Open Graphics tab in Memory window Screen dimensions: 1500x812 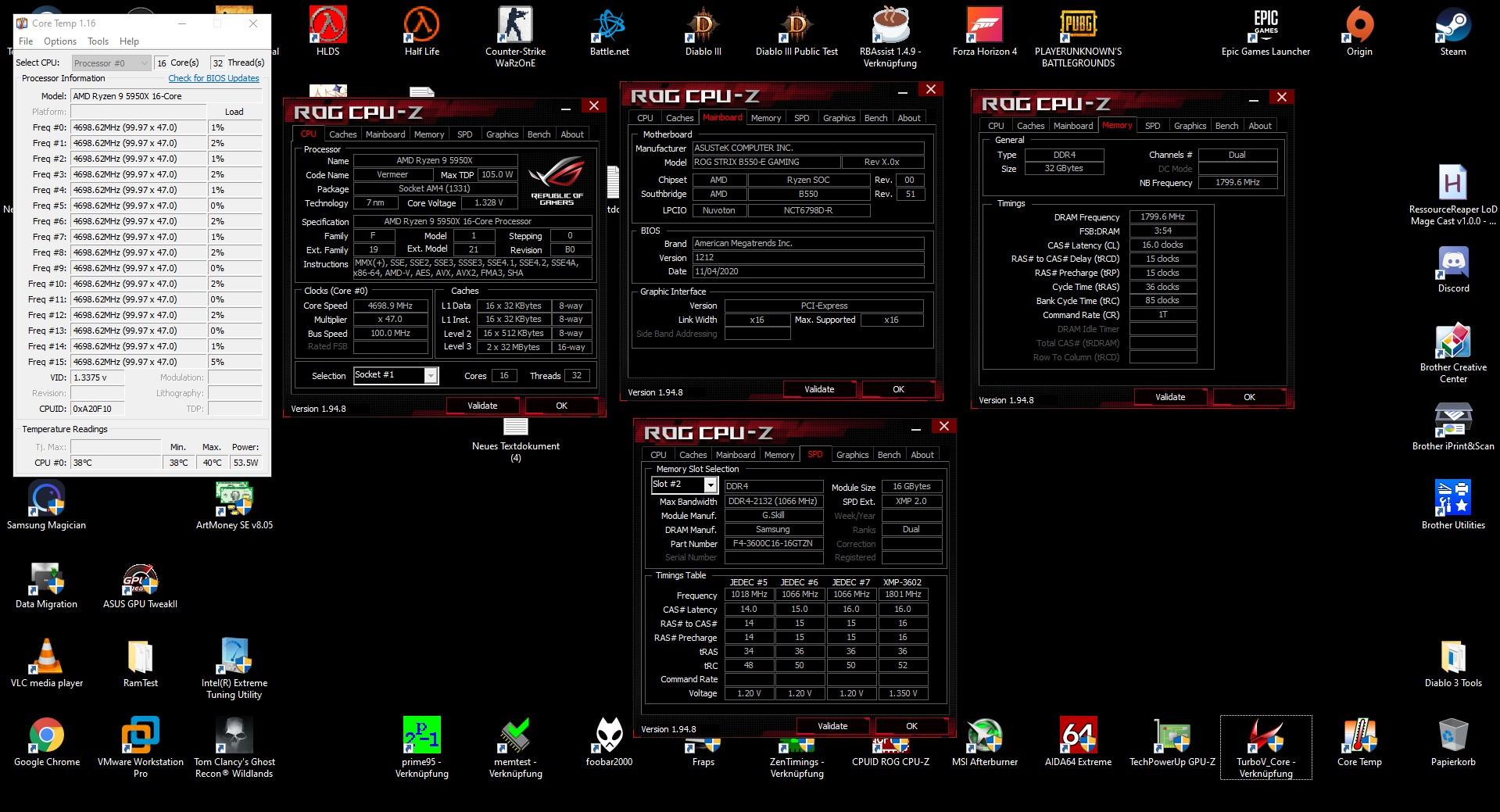tap(1190, 126)
